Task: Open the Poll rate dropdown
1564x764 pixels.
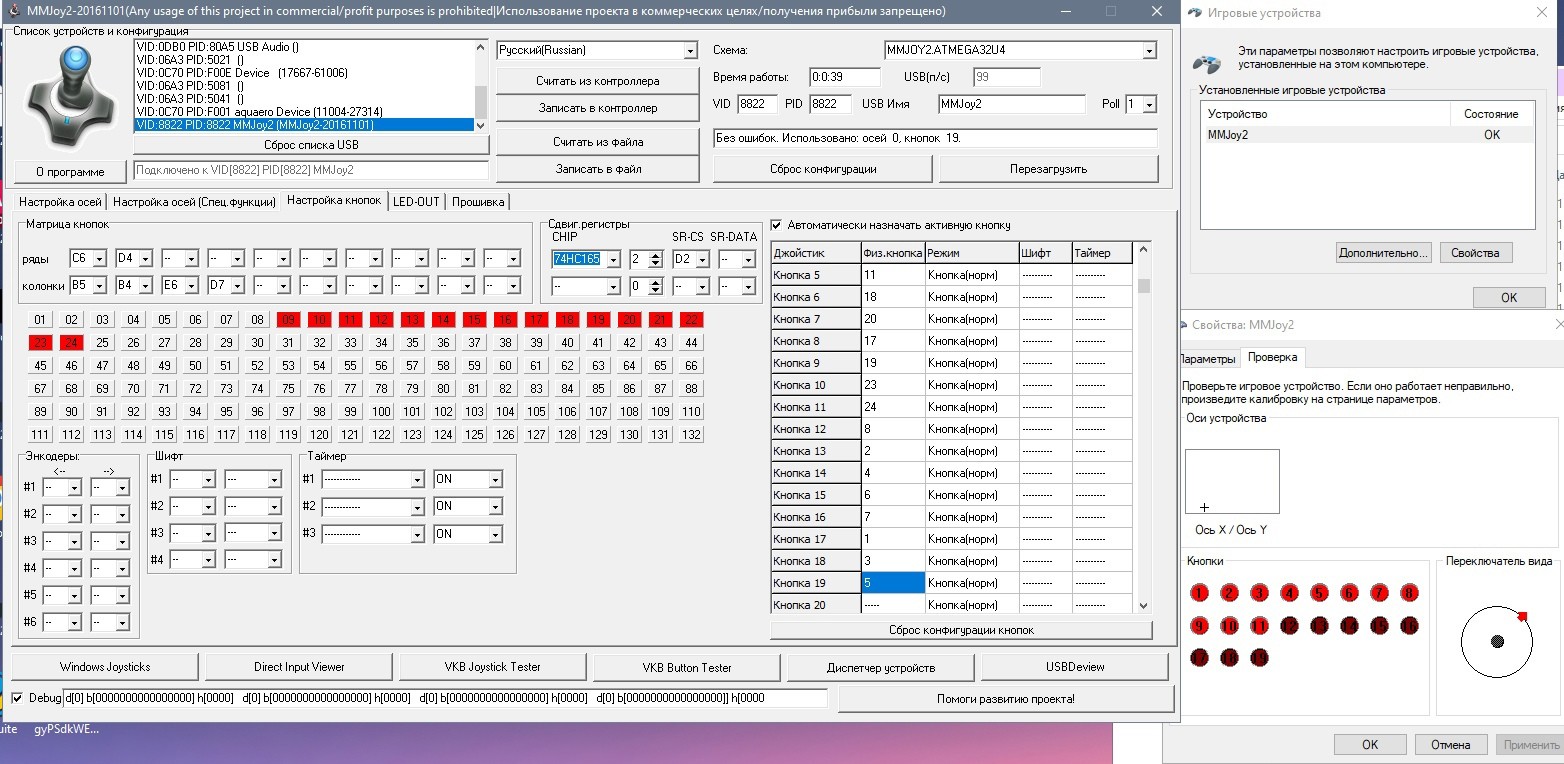Action: pos(1149,105)
